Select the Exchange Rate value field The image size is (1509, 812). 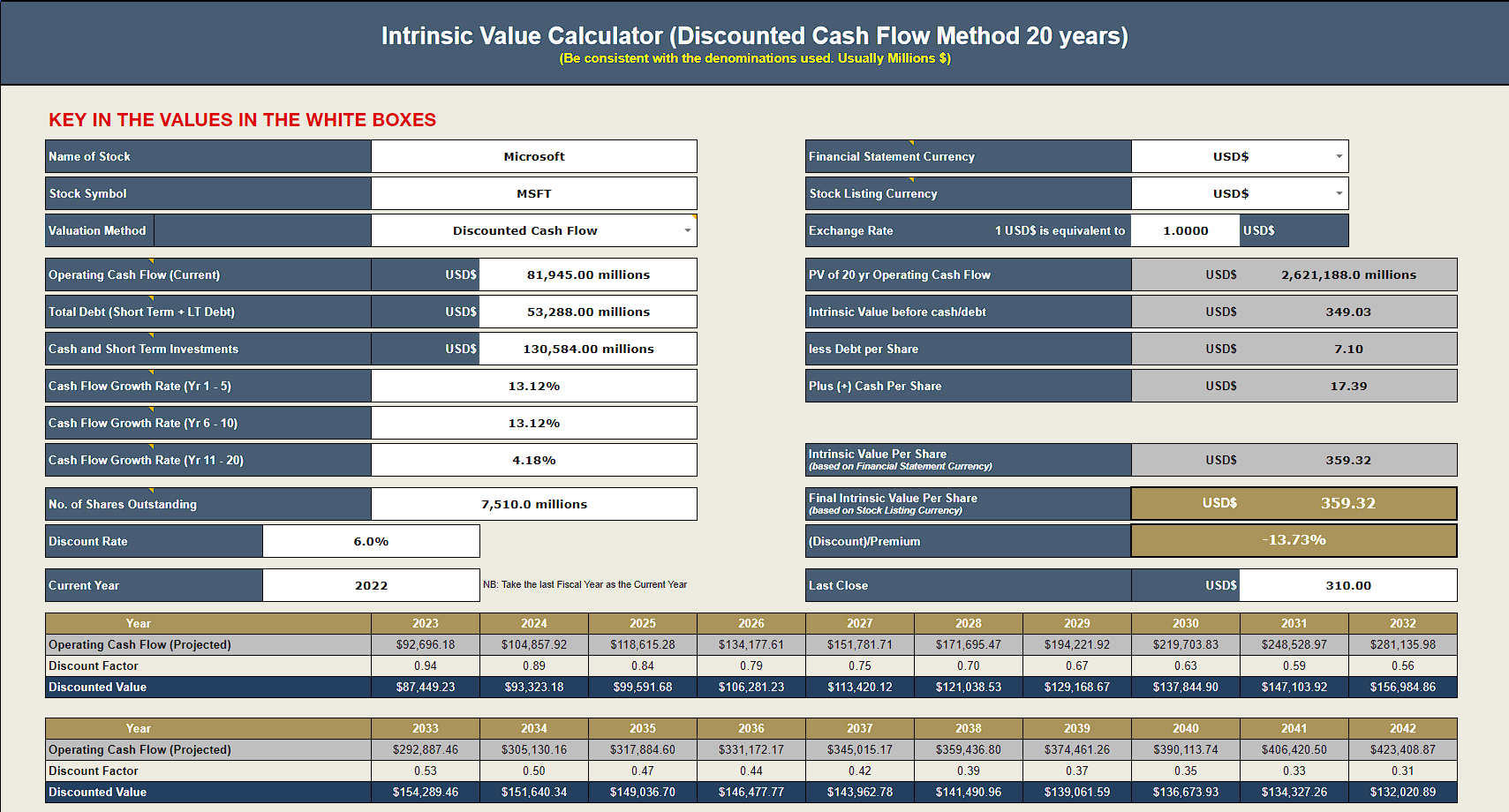(x=1185, y=230)
